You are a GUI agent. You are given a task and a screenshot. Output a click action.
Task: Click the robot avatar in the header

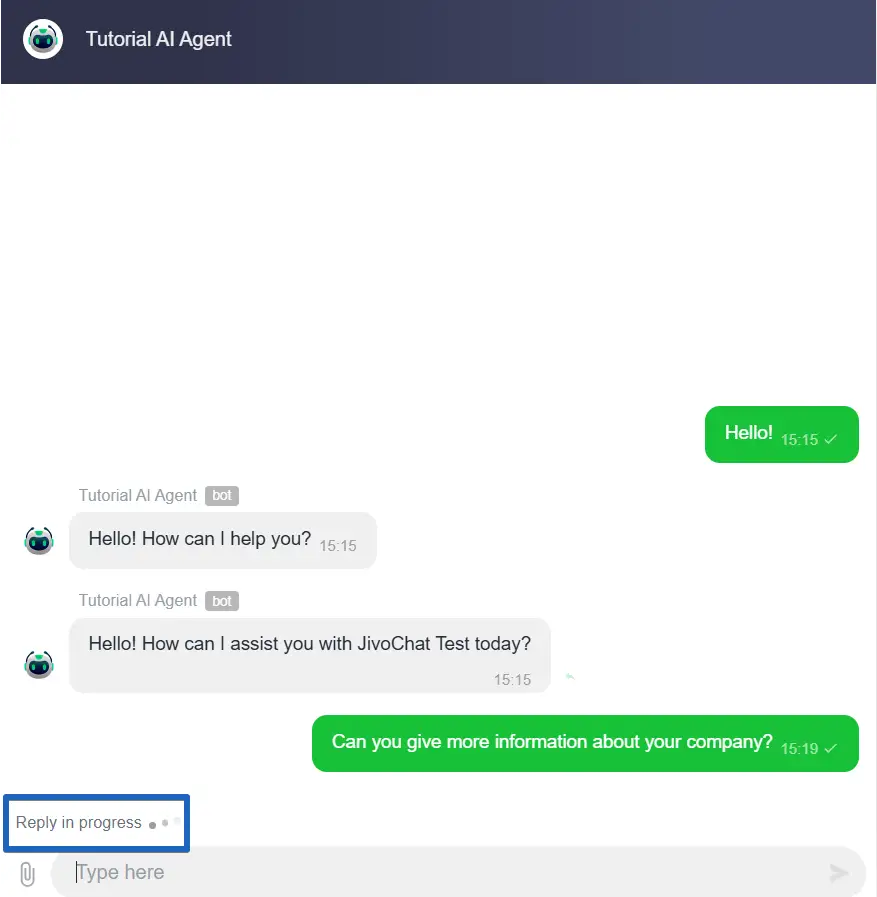pos(43,39)
